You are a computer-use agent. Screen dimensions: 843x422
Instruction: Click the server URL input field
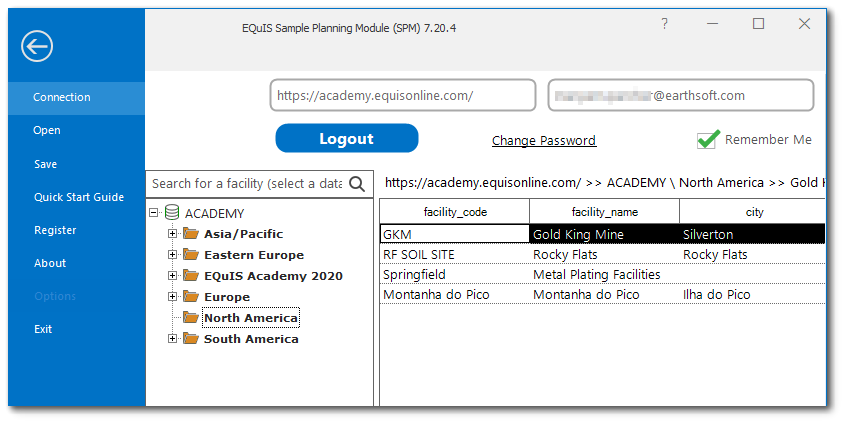[x=403, y=96]
